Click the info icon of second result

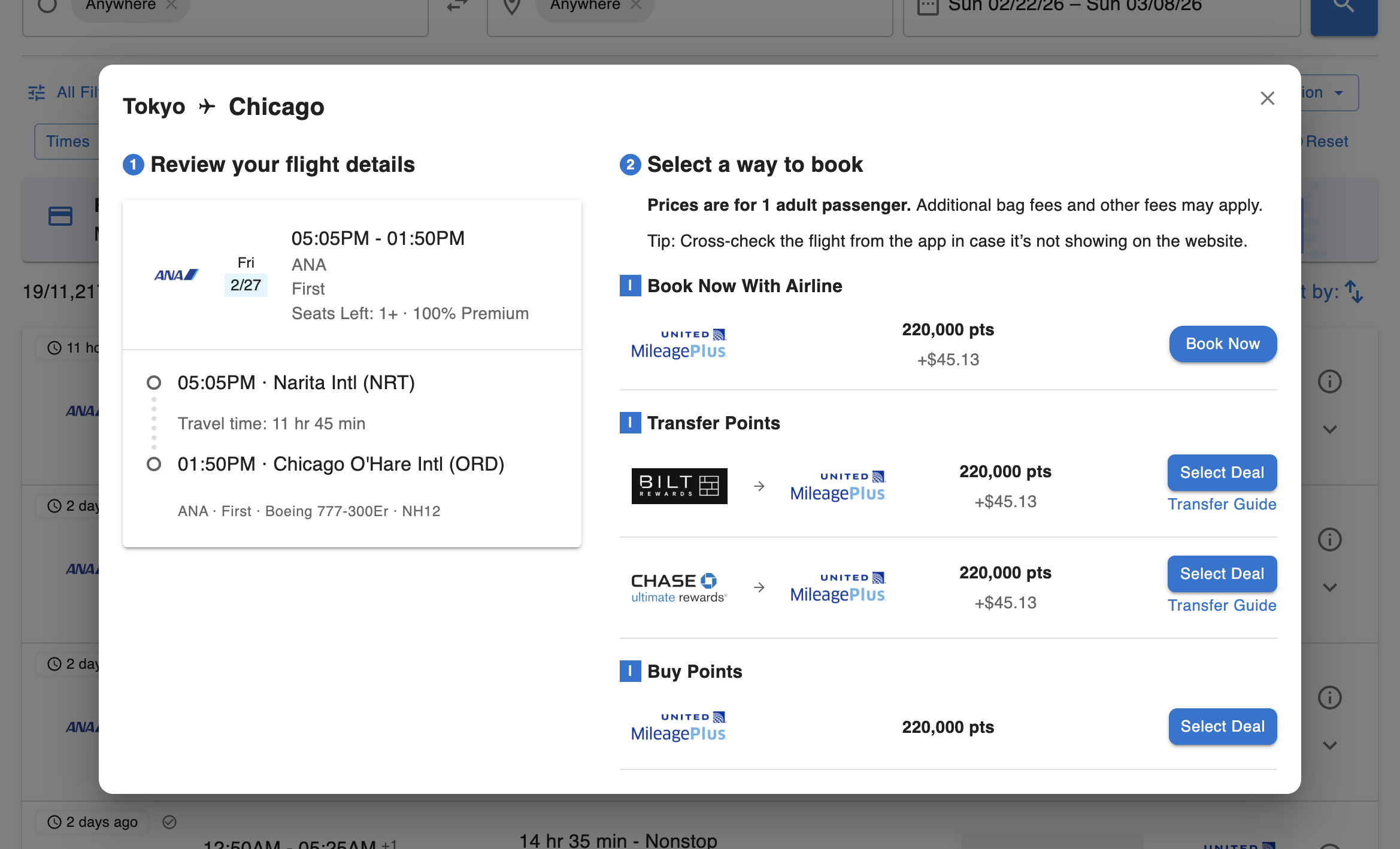click(1329, 539)
